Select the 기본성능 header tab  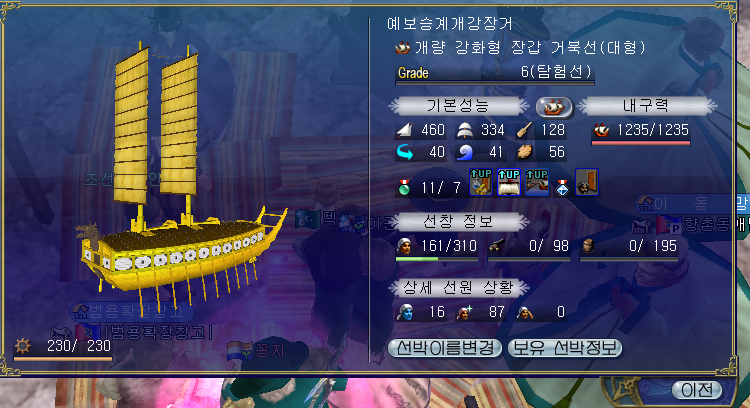pos(458,106)
